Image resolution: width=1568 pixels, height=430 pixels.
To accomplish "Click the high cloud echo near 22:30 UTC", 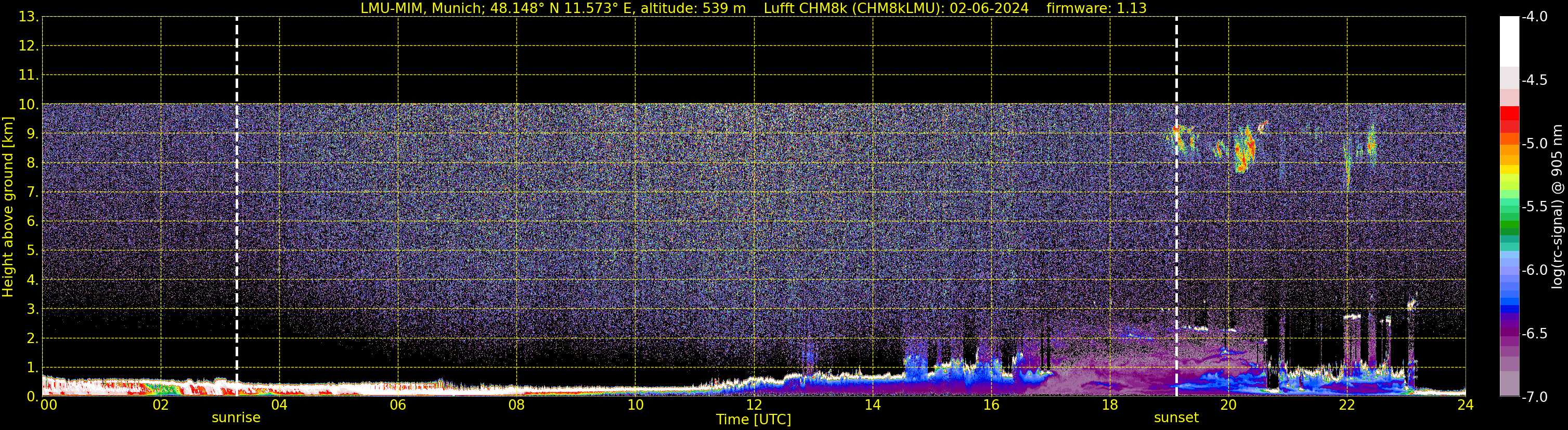I will coord(1371,143).
